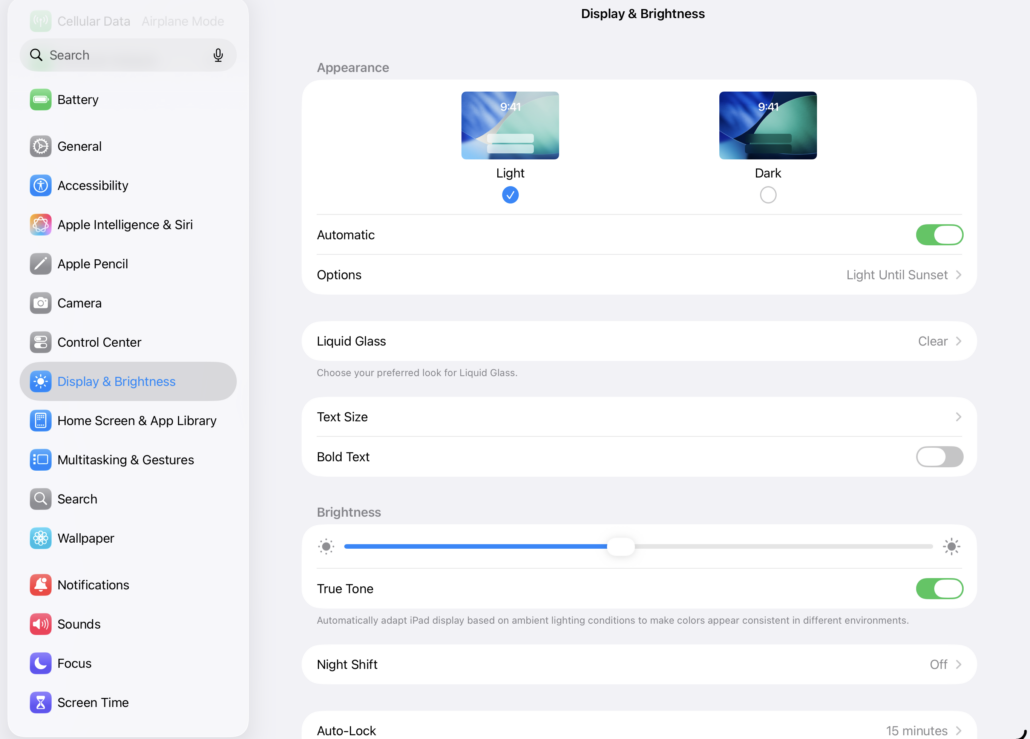Click the microphone dictation icon in search

tap(218, 55)
